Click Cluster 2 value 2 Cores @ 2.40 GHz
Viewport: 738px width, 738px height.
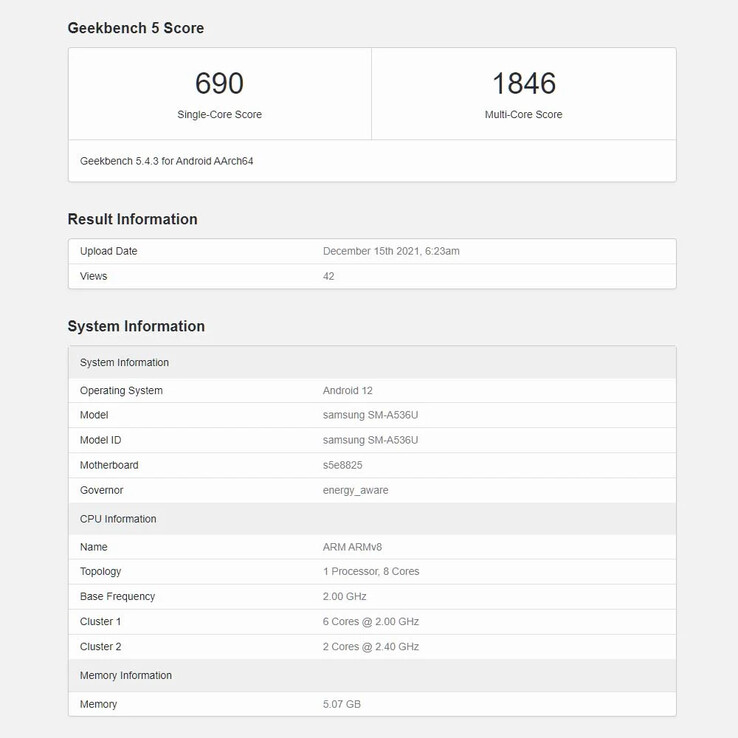[x=371, y=646]
